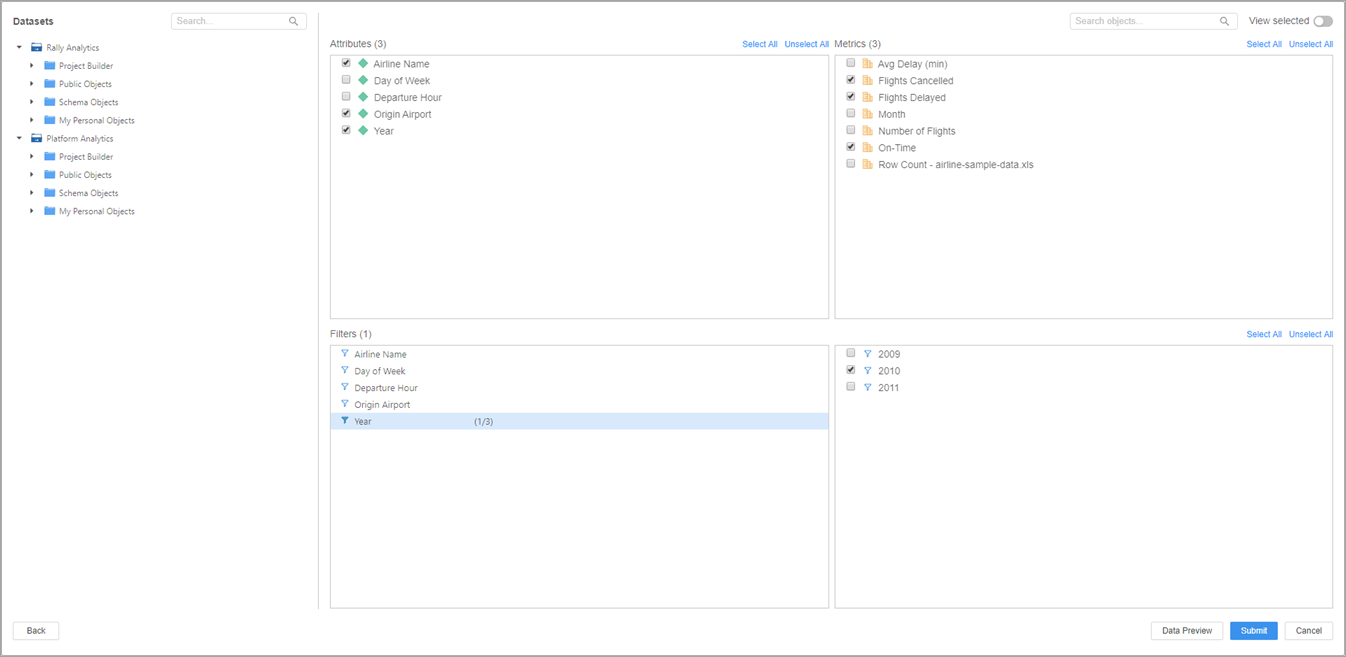The image size is (1346, 657).
Task: Collapse the Rally Analytics tree node
Action: [19, 48]
